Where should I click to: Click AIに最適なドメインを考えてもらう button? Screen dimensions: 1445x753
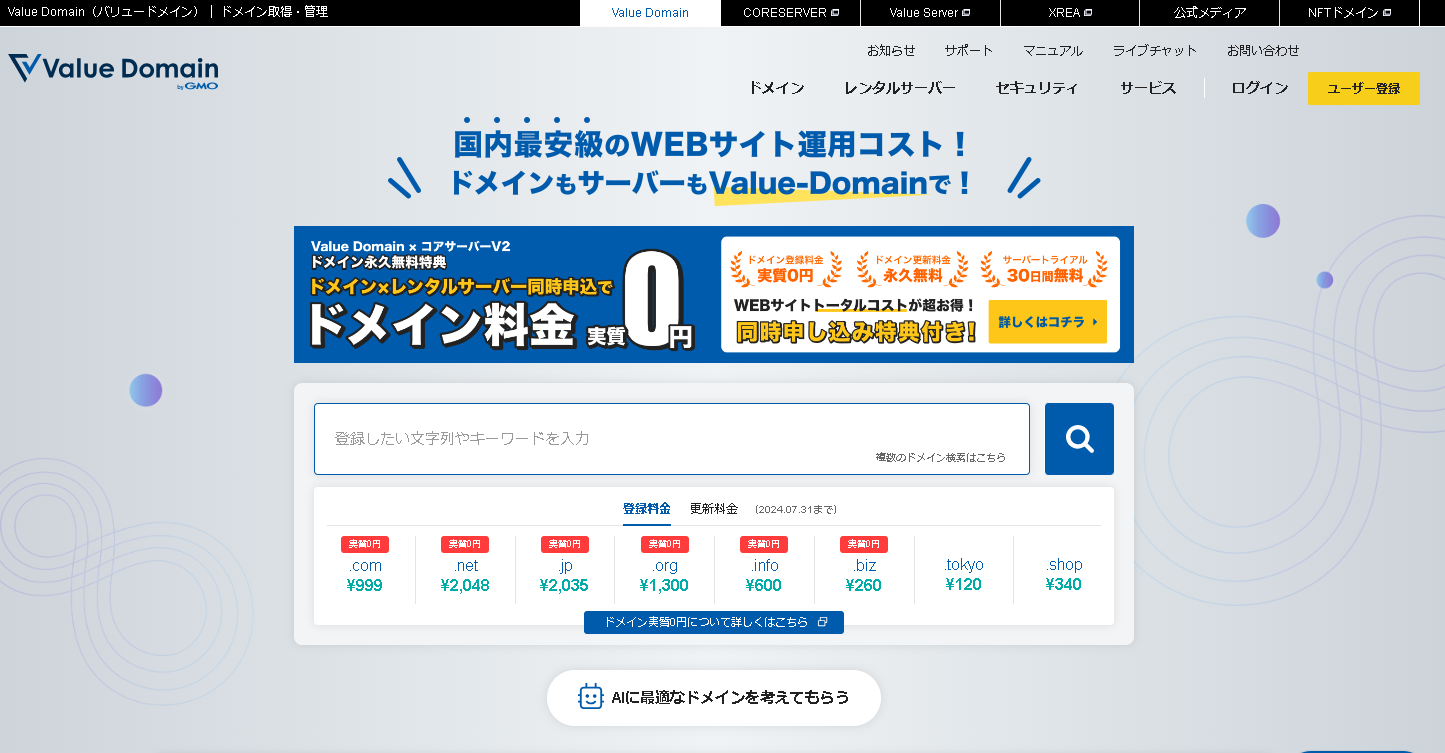pyautogui.click(x=714, y=697)
